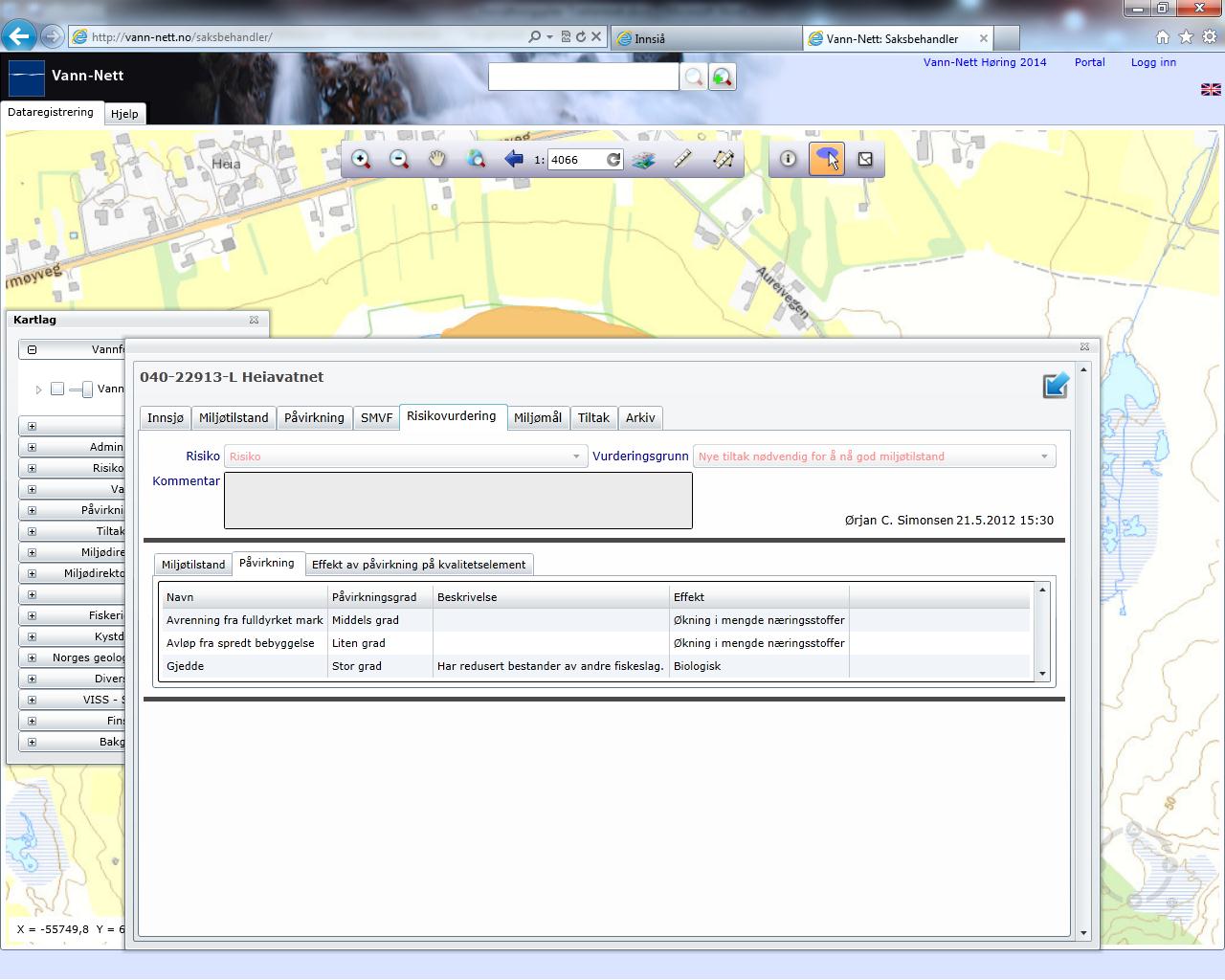Open the Tiltak tab

[x=593, y=418]
